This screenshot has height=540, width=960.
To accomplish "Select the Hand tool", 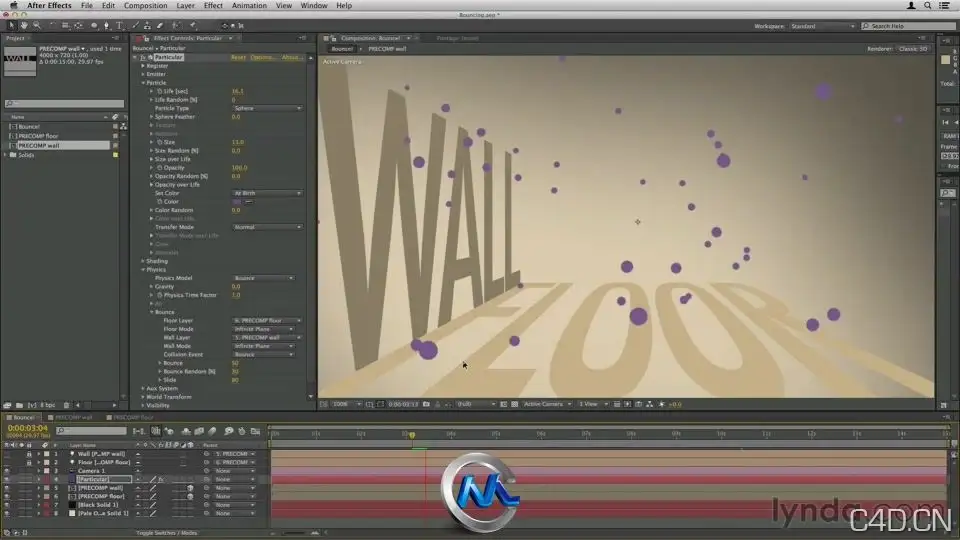I will pos(24,26).
